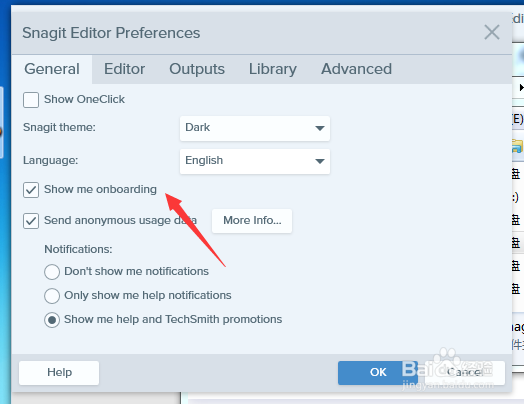Uncheck Show me onboarding
The width and height of the screenshot is (524, 404).
click(x=31, y=190)
